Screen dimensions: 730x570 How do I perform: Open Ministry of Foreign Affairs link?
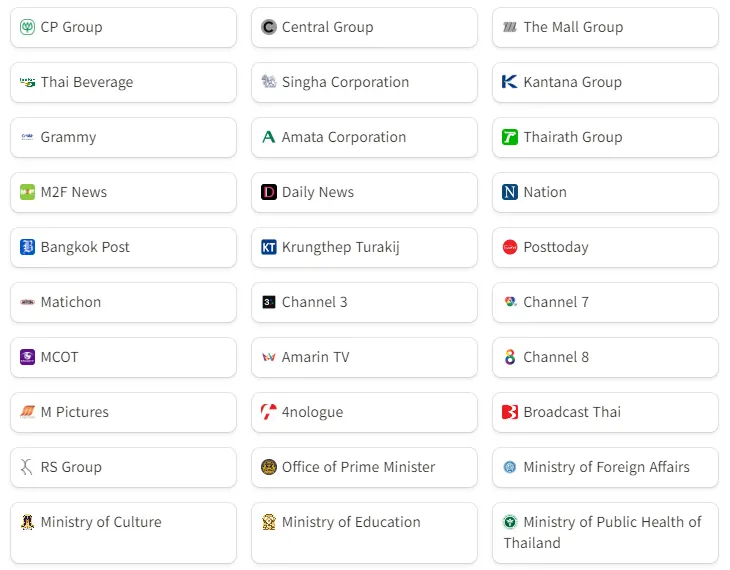pyautogui.click(x=606, y=467)
